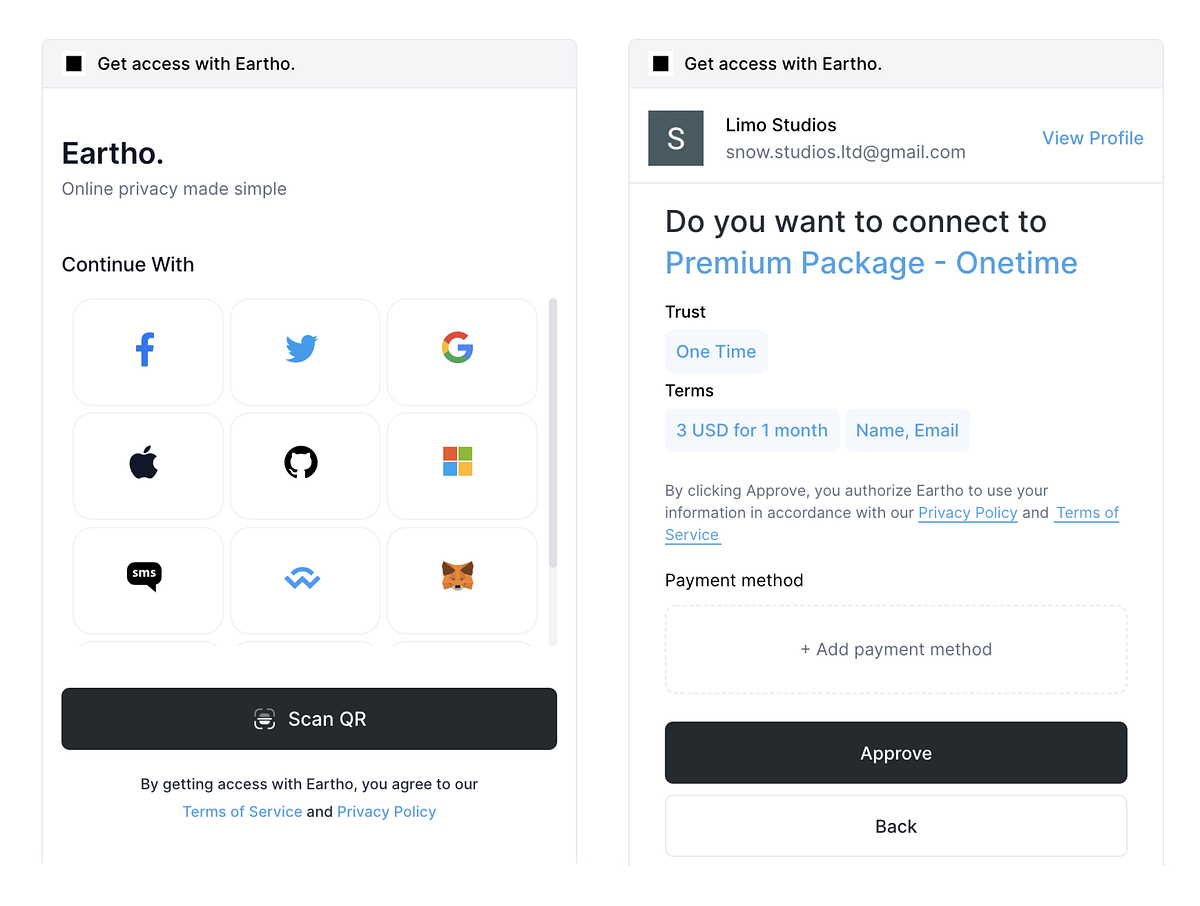Select the Twitter login option
This screenshot has width=1200, height=906.
[x=304, y=351]
